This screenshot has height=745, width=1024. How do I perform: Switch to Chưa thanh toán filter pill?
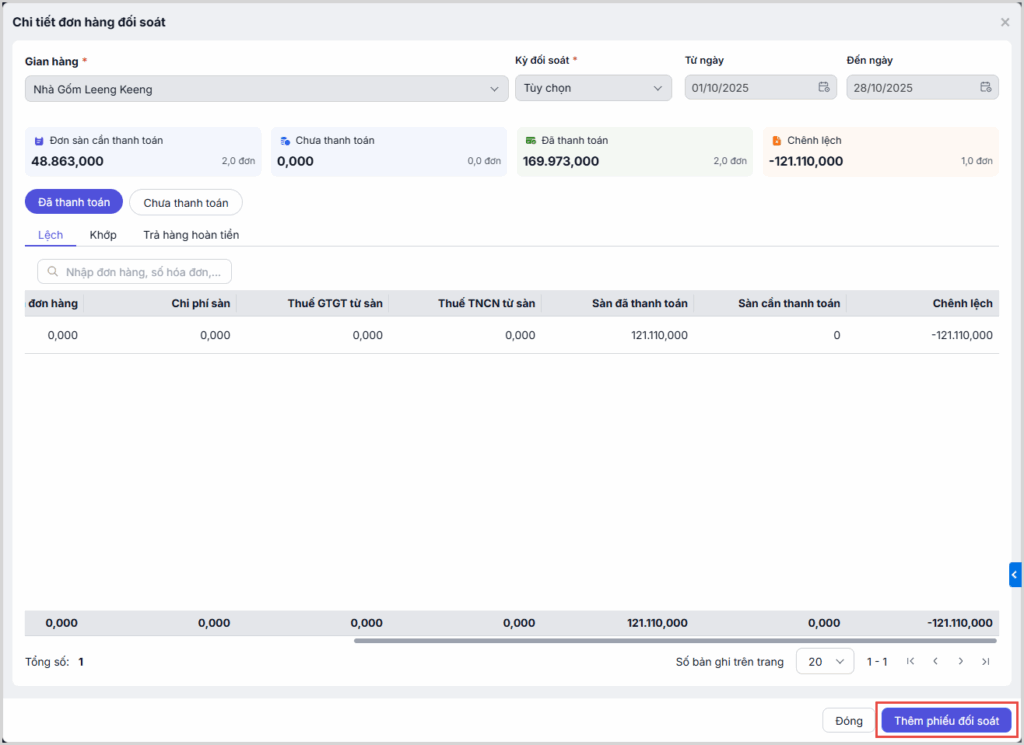click(x=186, y=203)
